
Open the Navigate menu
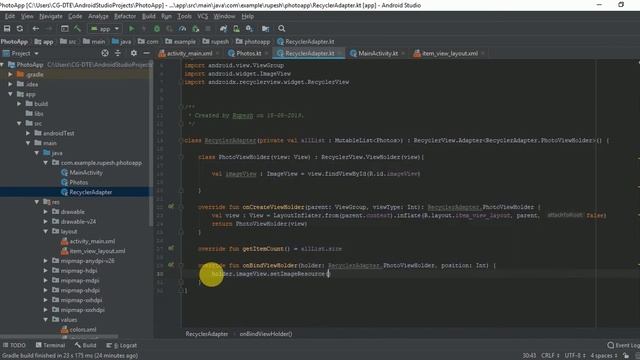click(x=51, y=16)
